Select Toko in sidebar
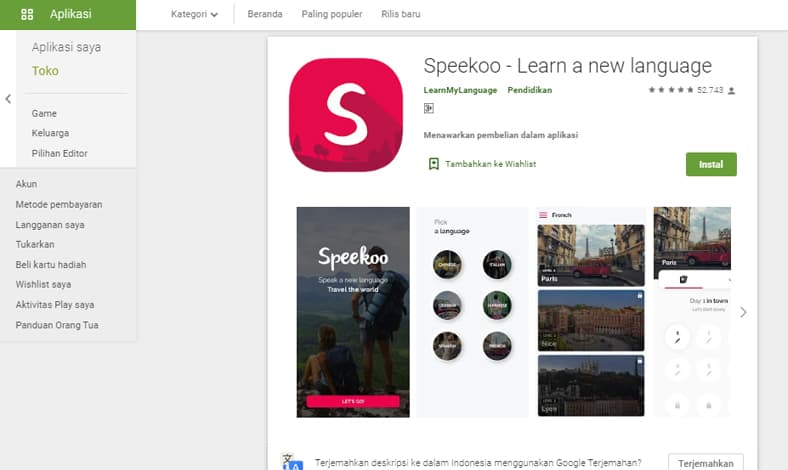 pos(45,71)
